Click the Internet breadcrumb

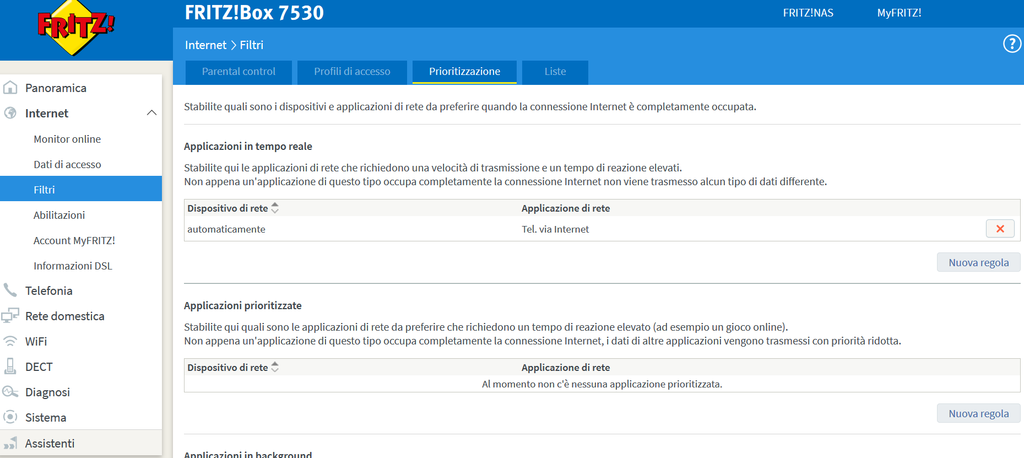tap(204, 45)
